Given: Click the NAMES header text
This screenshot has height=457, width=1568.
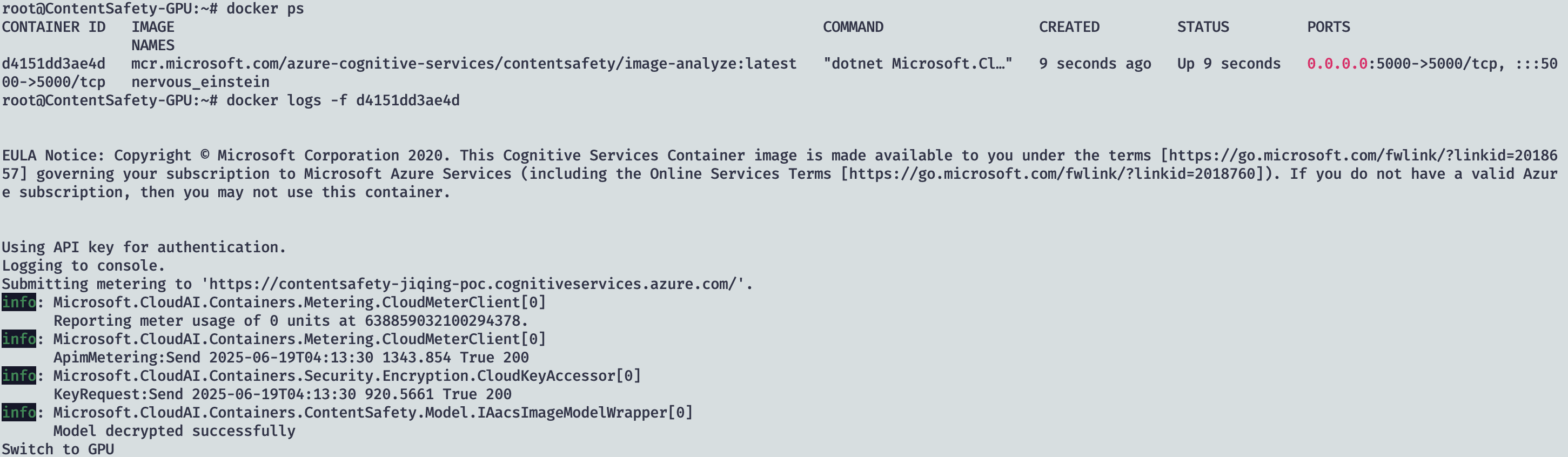Looking at the screenshot, I should click(153, 45).
